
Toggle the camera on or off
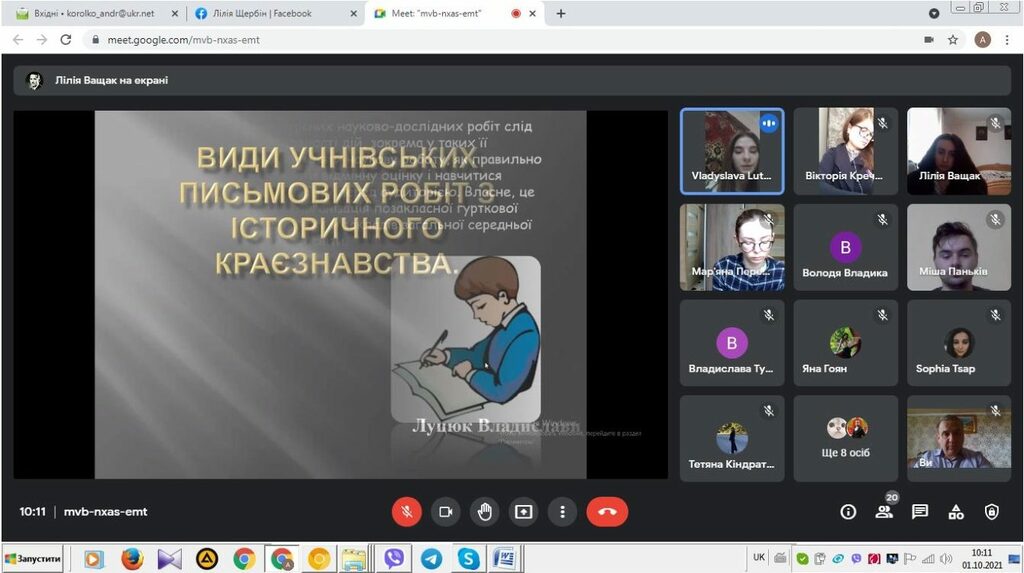pos(445,511)
